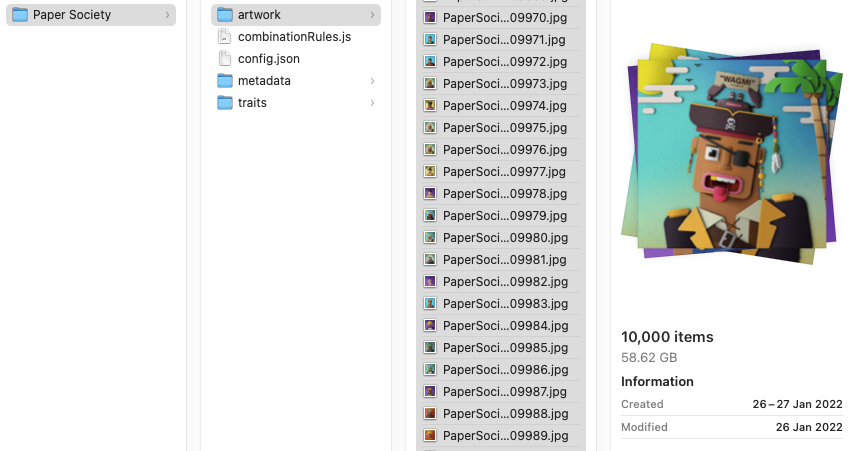
Task: Expand the traits folder chevron
Action: click(x=372, y=103)
